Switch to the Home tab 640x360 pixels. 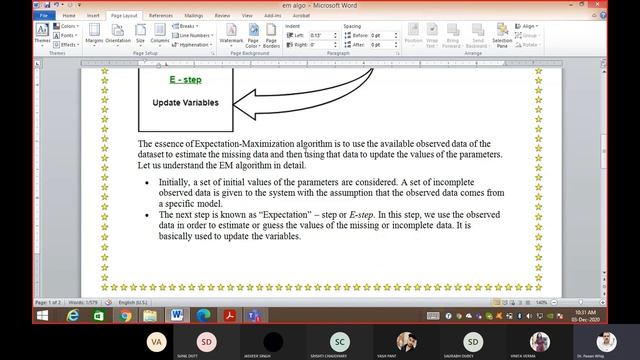[69, 16]
